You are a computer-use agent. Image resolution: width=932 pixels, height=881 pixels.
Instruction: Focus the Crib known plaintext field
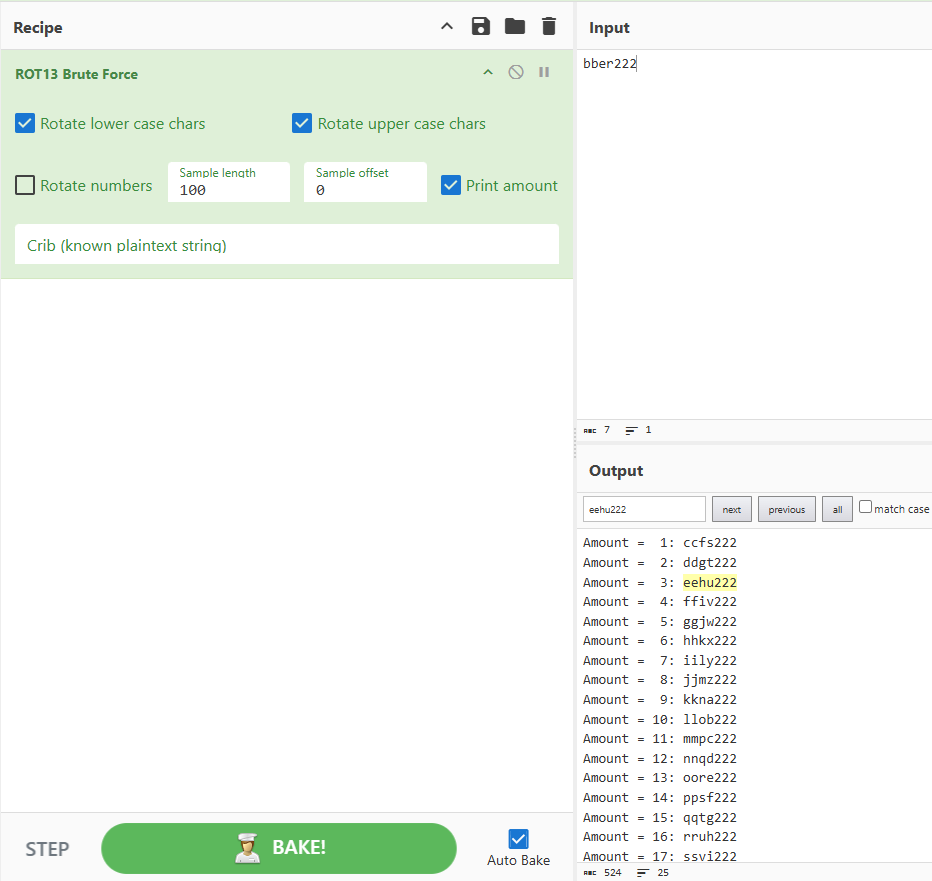point(286,244)
